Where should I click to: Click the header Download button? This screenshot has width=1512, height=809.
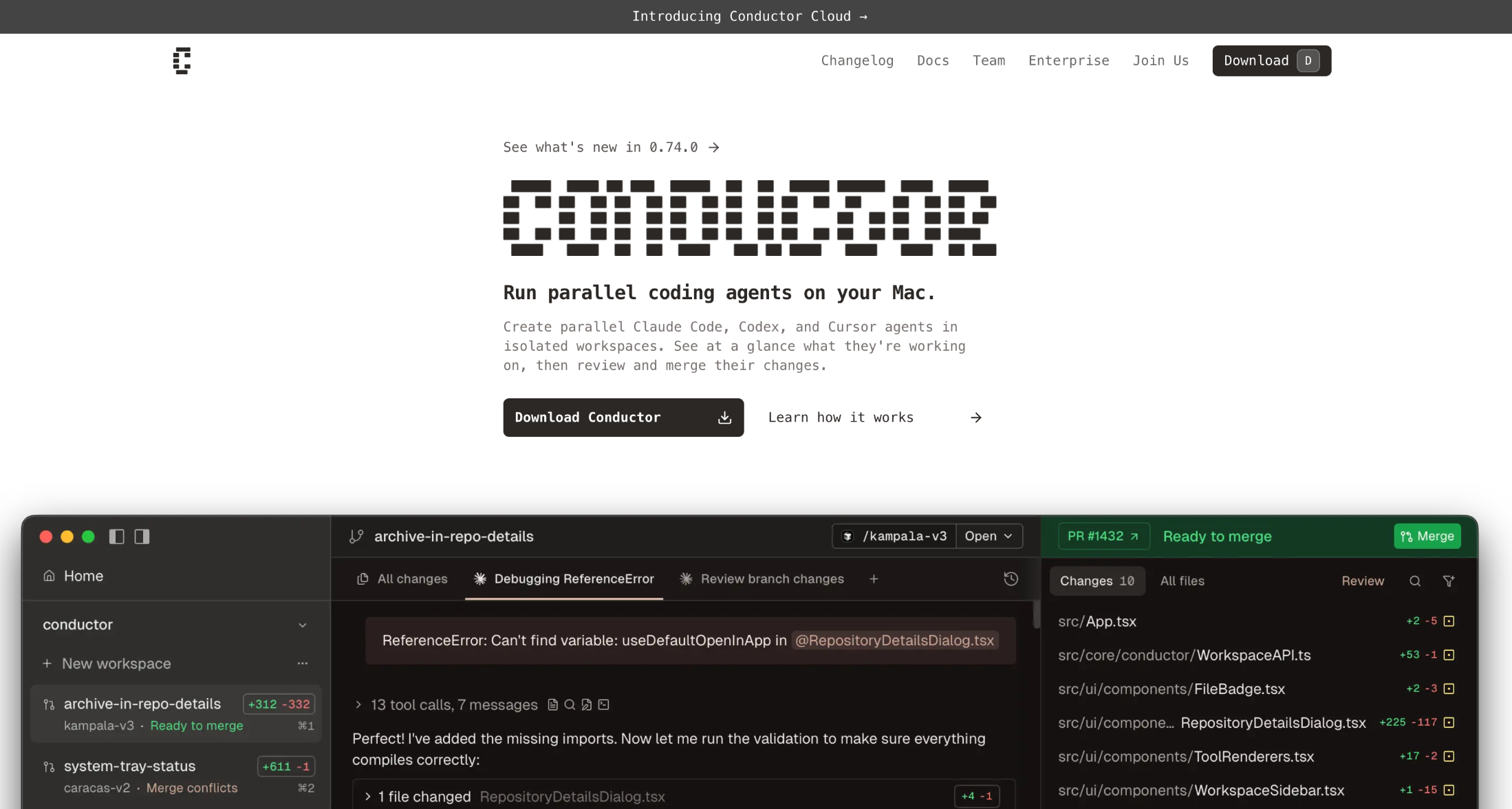point(1271,61)
